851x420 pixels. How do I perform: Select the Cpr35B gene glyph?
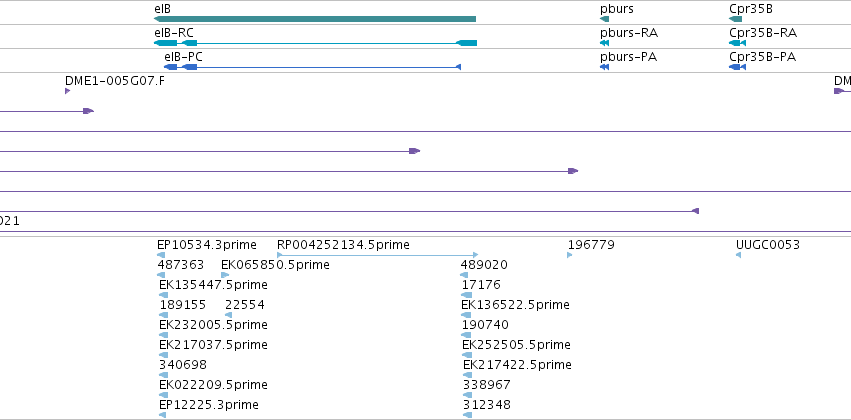(735, 19)
